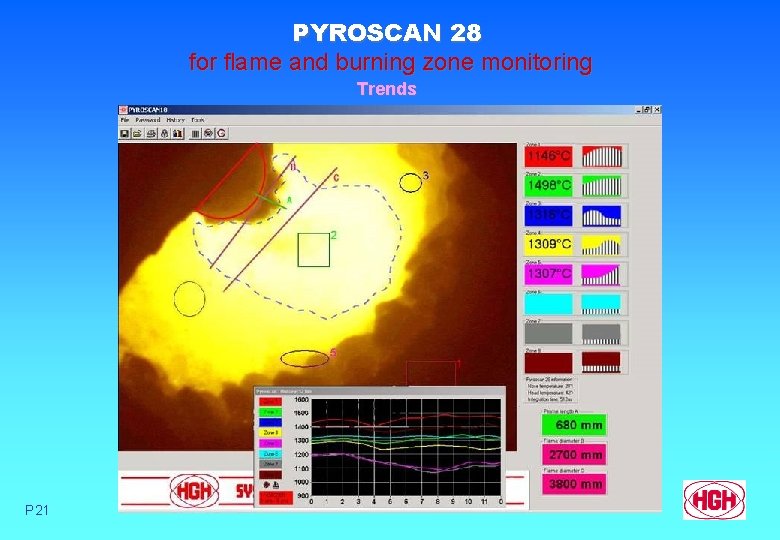The image size is (780, 540).
Task: Open the Zone 6 cyan mini trend graph
Action: (602, 304)
